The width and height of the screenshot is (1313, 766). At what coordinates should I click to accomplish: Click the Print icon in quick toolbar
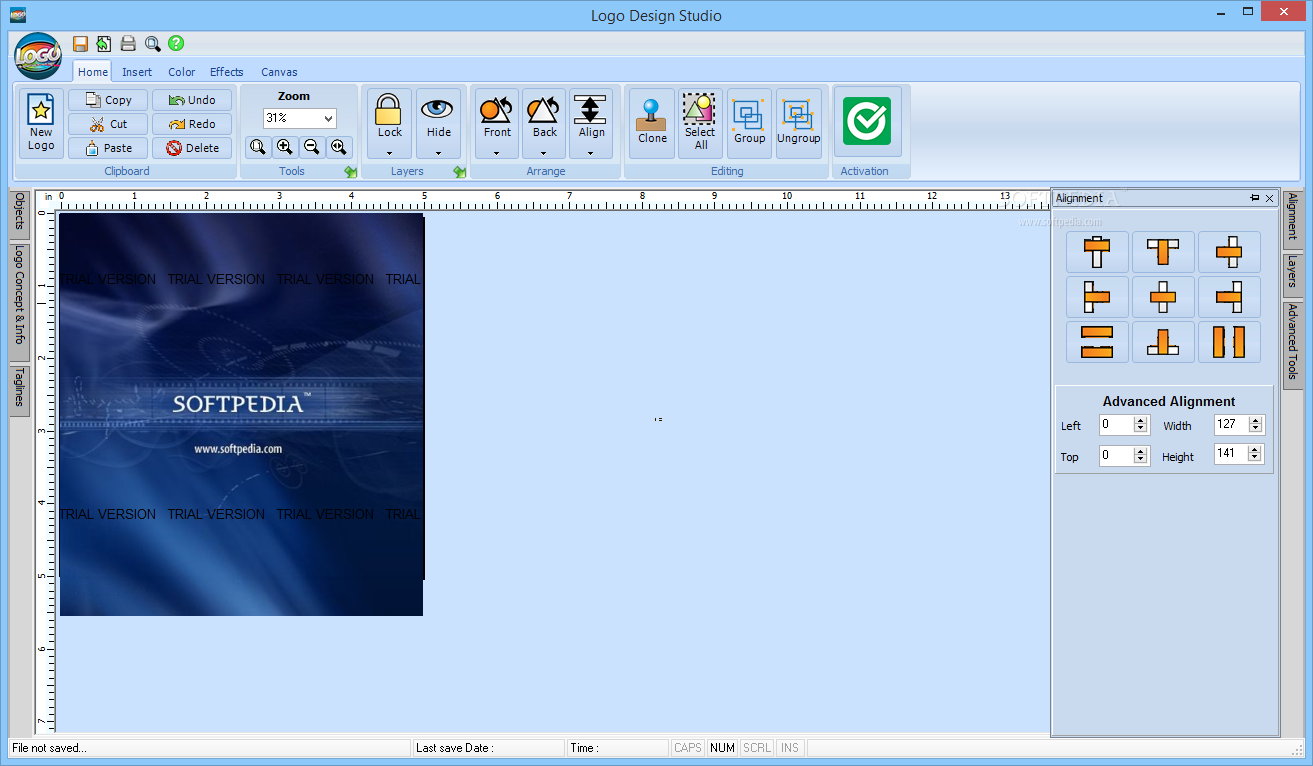(128, 43)
